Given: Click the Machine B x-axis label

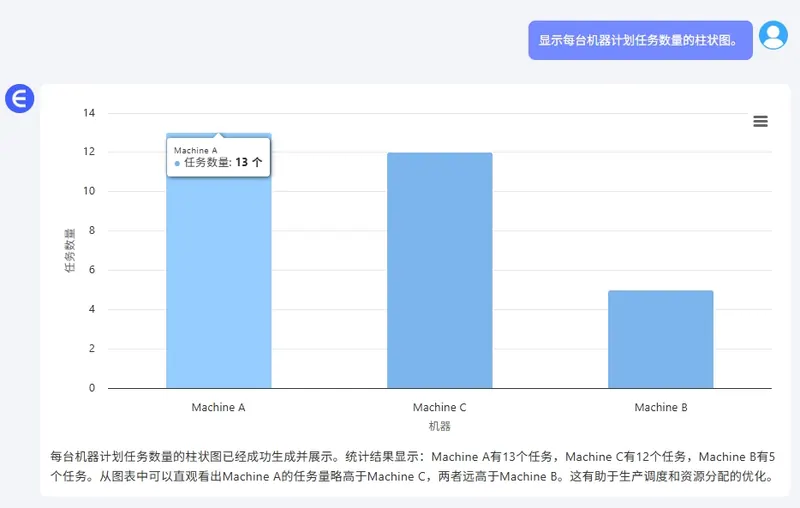Looking at the screenshot, I should click(660, 408).
